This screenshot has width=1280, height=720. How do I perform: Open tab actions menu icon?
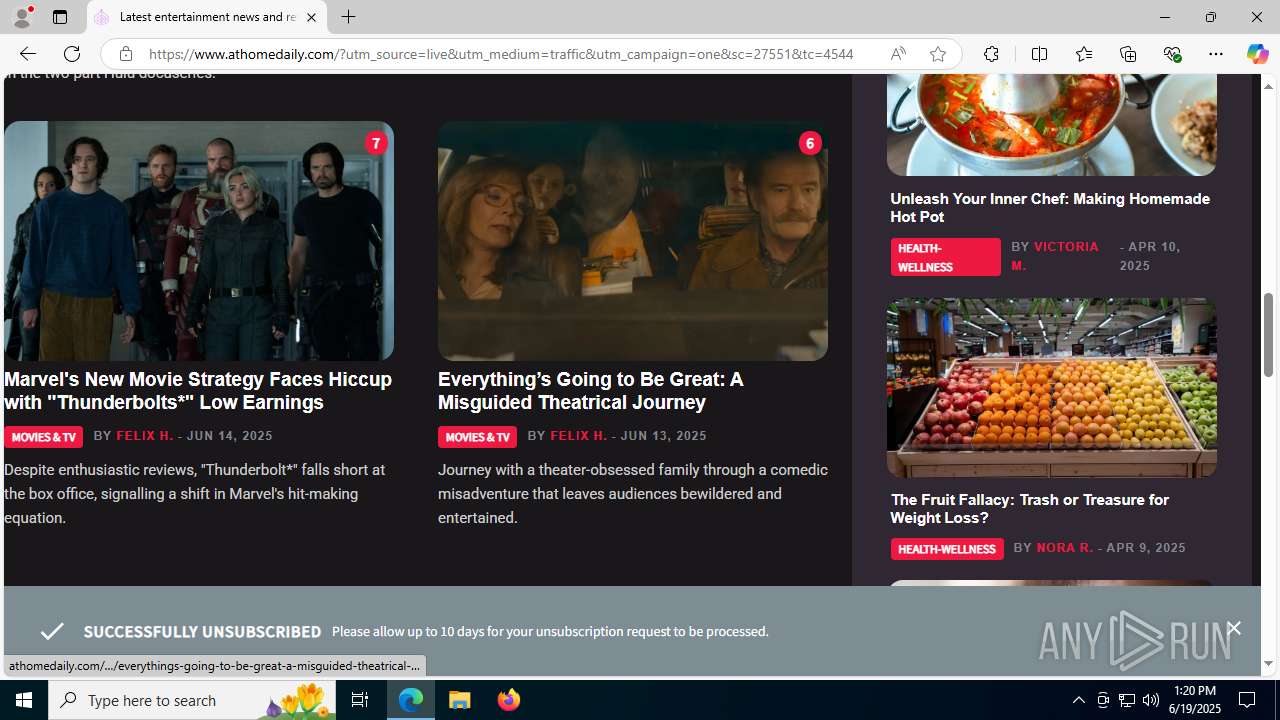60,17
